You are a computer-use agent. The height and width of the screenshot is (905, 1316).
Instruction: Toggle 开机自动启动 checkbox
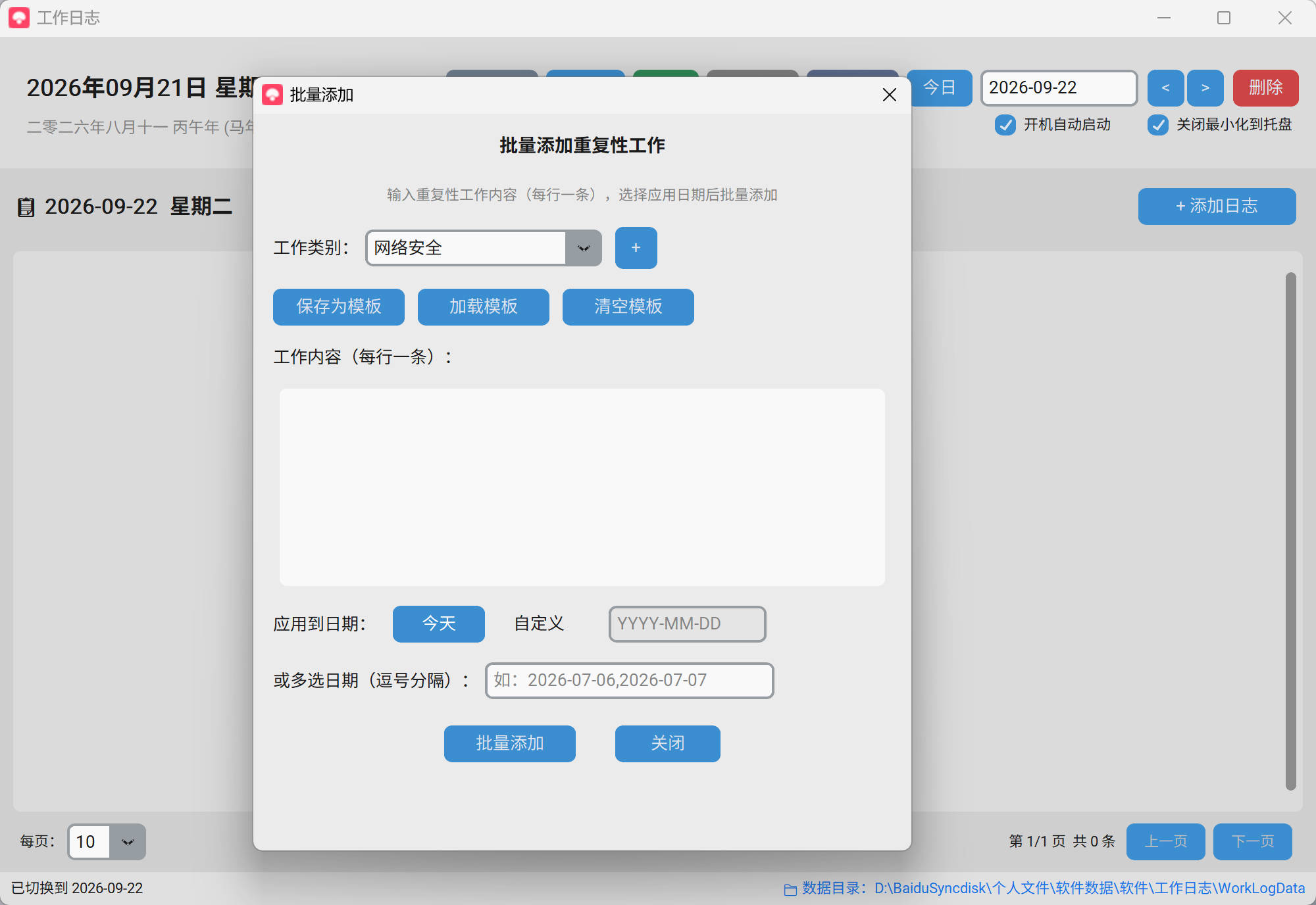tap(1005, 125)
